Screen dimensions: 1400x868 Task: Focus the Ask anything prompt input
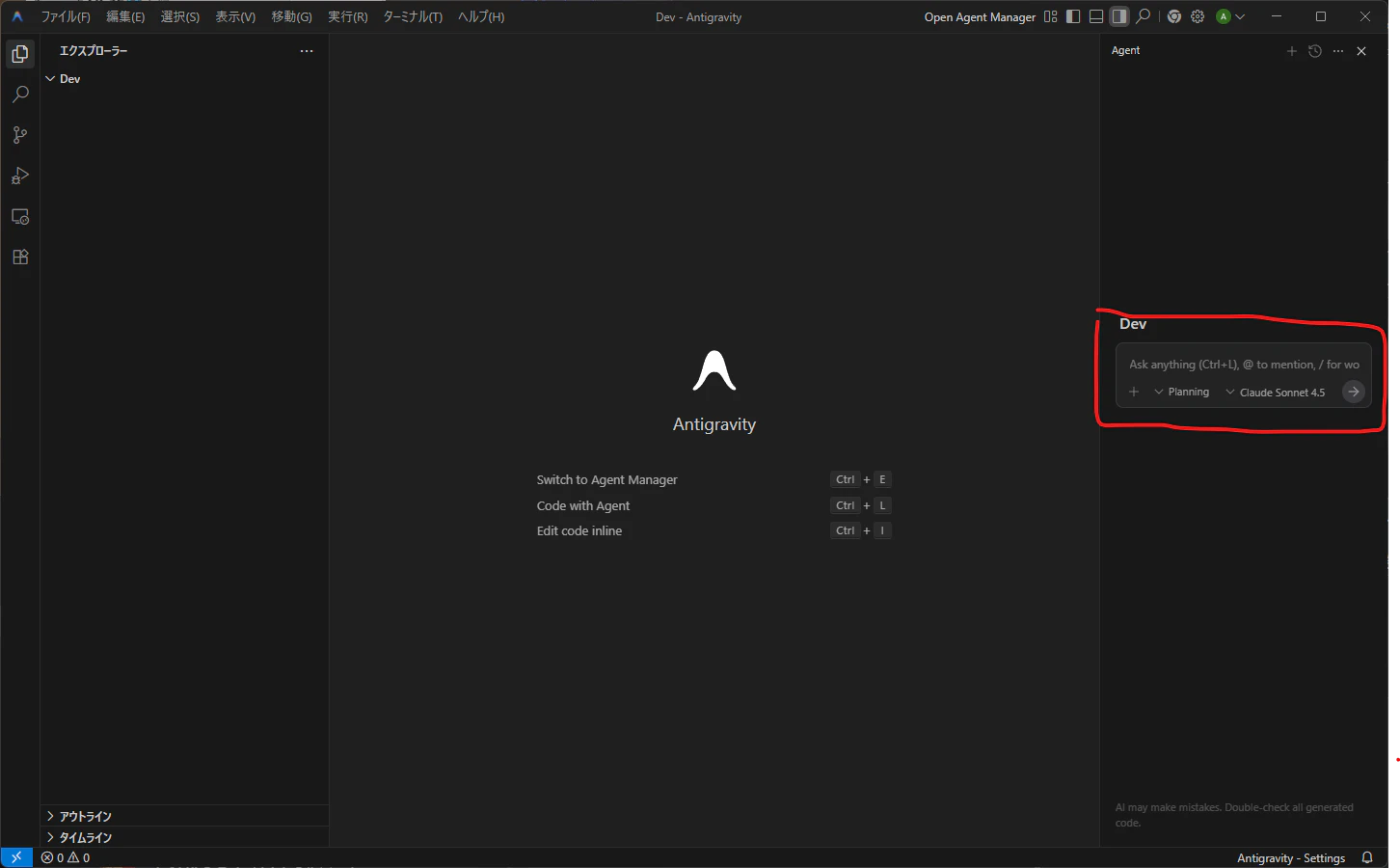1244,365
